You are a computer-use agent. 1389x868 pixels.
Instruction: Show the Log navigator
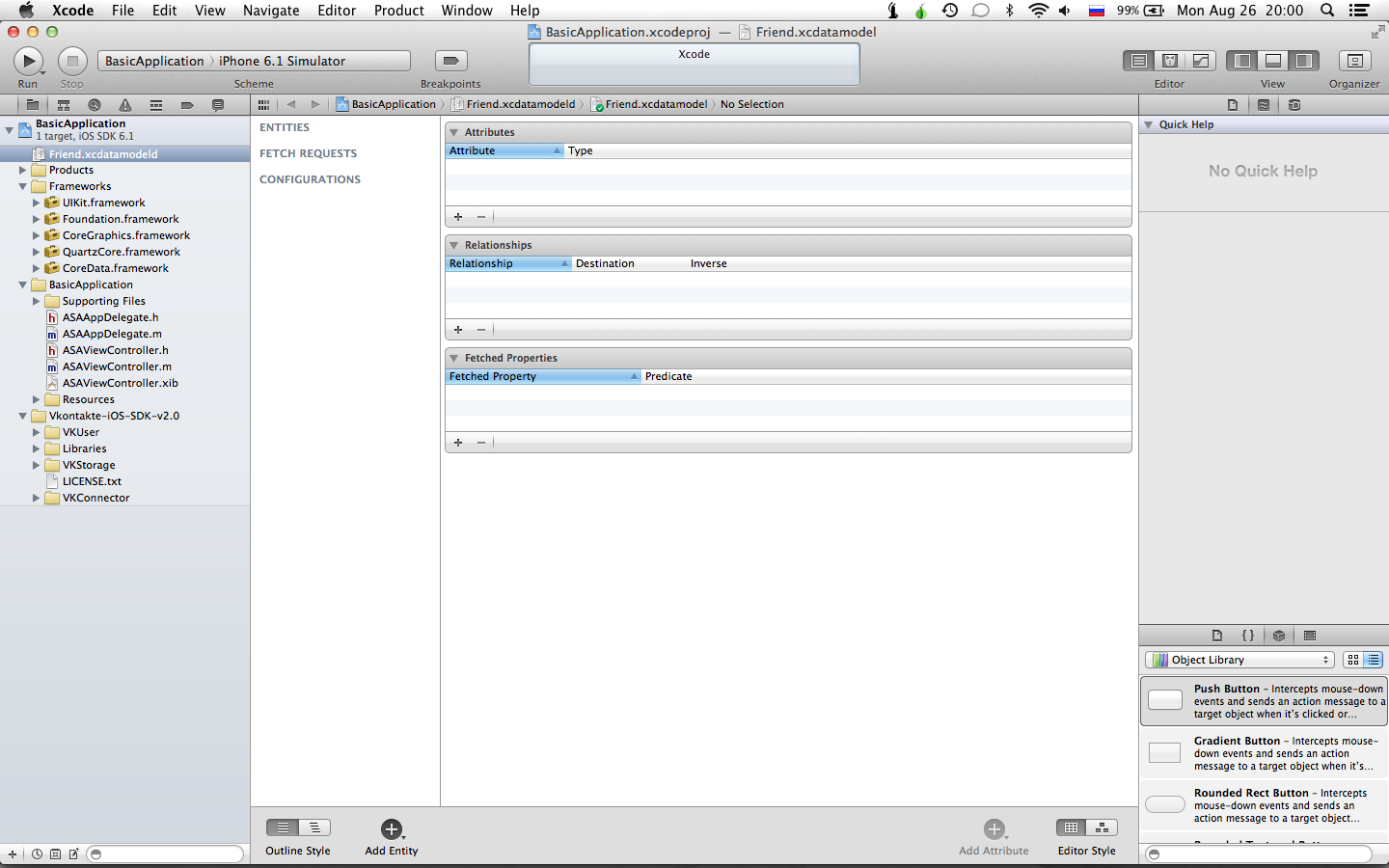(218, 104)
